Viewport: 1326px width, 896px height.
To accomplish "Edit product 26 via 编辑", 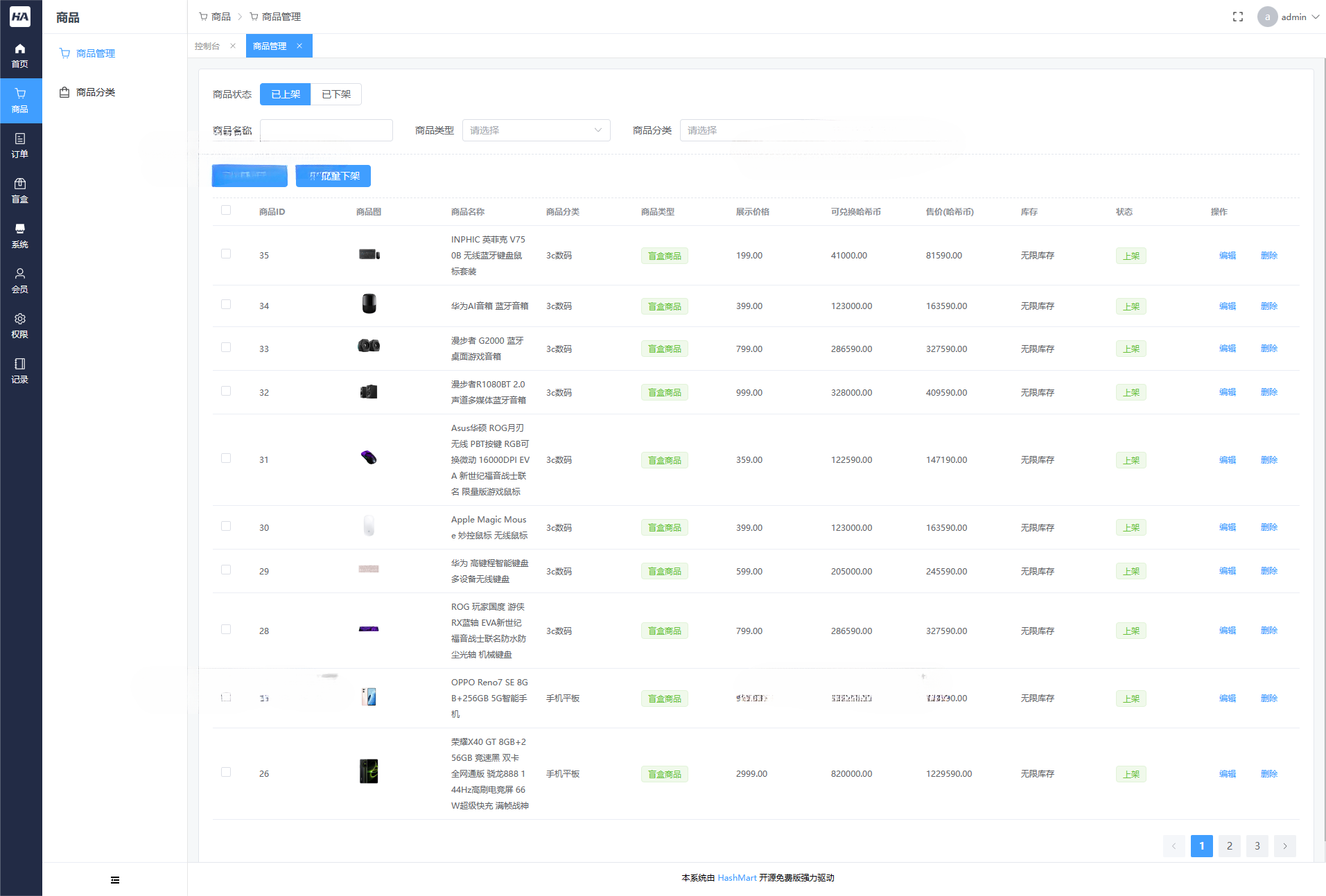I will tap(1228, 774).
